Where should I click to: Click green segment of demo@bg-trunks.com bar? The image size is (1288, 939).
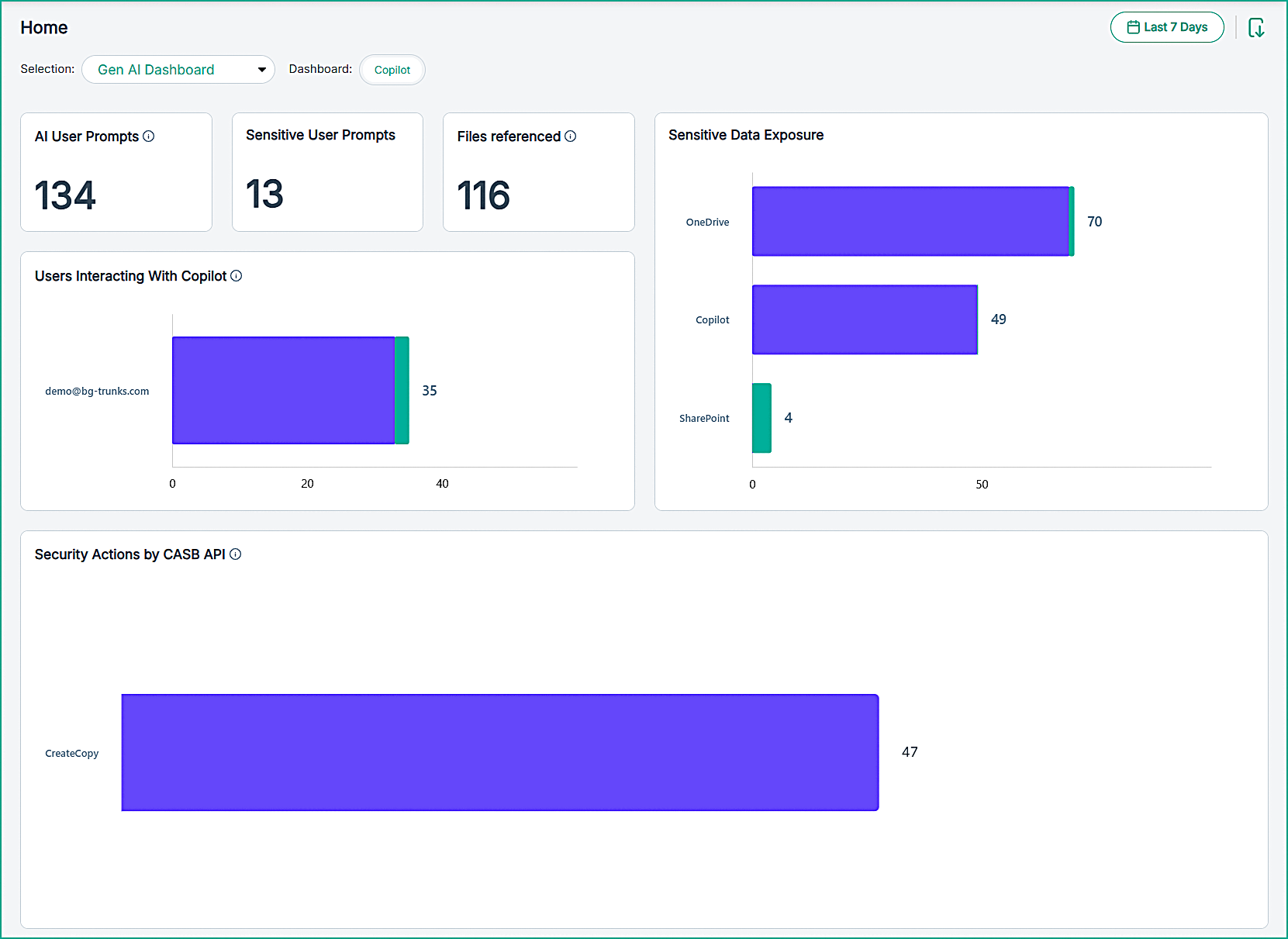pos(402,390)
